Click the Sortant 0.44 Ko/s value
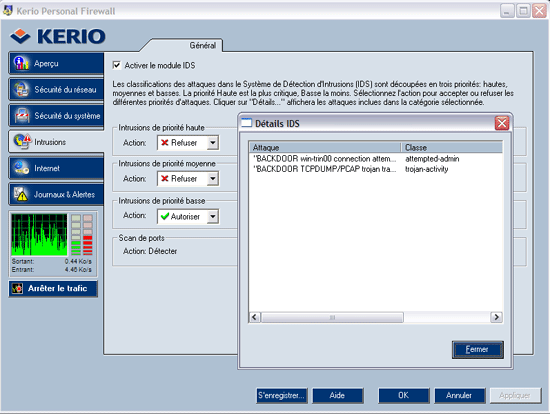Screen dimensions: 550x414 [78, 261]
